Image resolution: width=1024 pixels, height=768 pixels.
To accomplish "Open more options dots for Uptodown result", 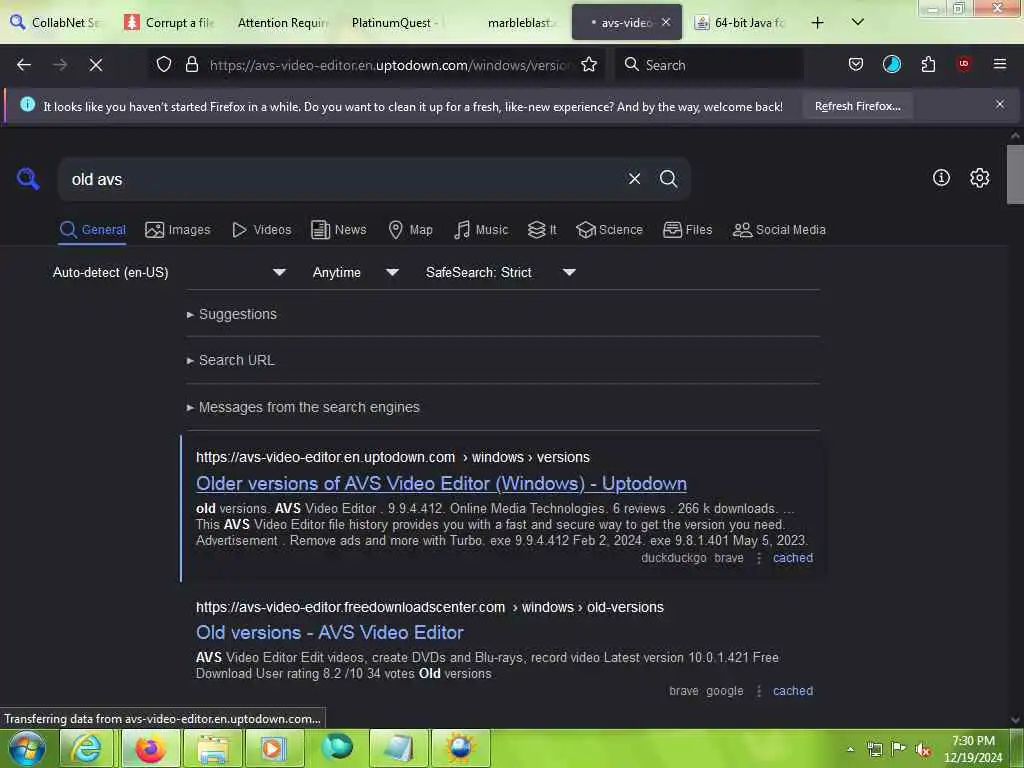I will click(x=758, y=558).
